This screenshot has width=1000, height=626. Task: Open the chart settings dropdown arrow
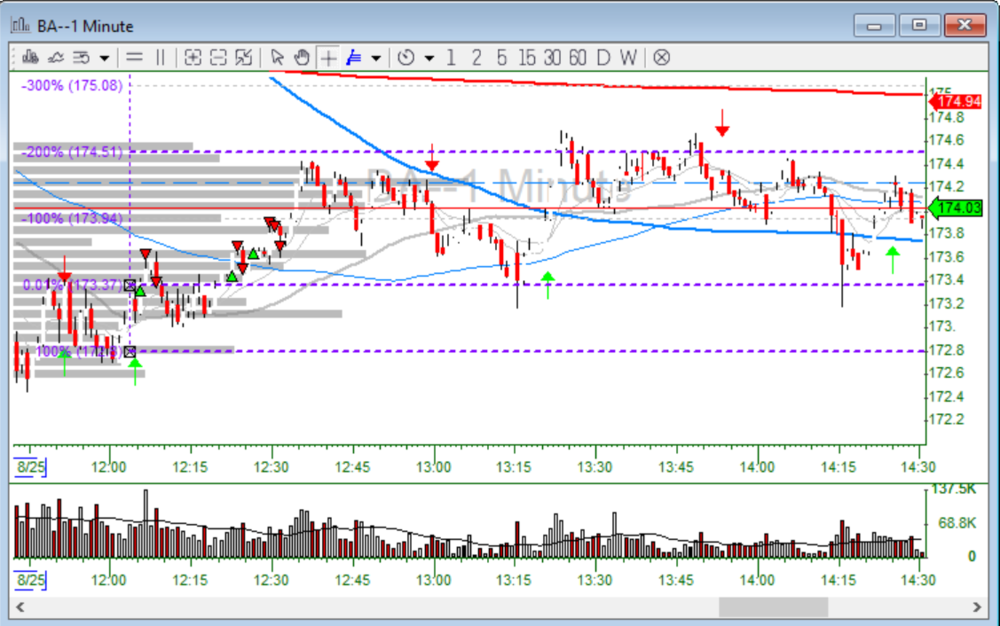[104, 58]
